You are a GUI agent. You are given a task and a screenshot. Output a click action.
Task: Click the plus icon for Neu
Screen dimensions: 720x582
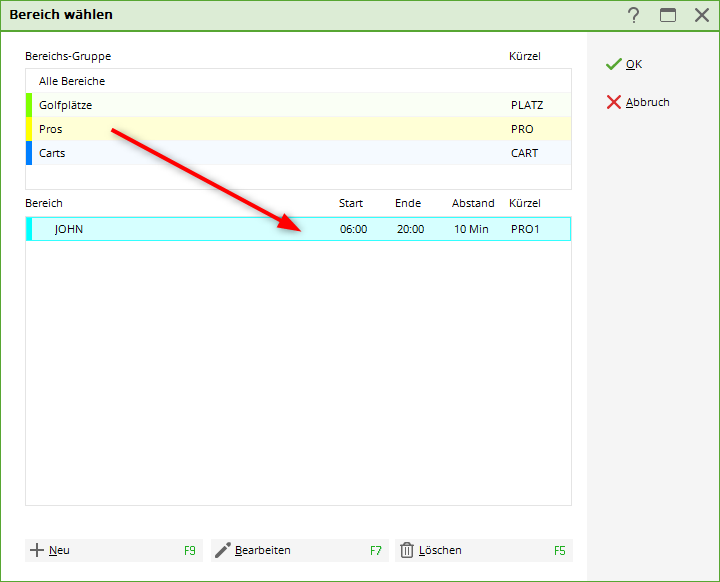37,550
